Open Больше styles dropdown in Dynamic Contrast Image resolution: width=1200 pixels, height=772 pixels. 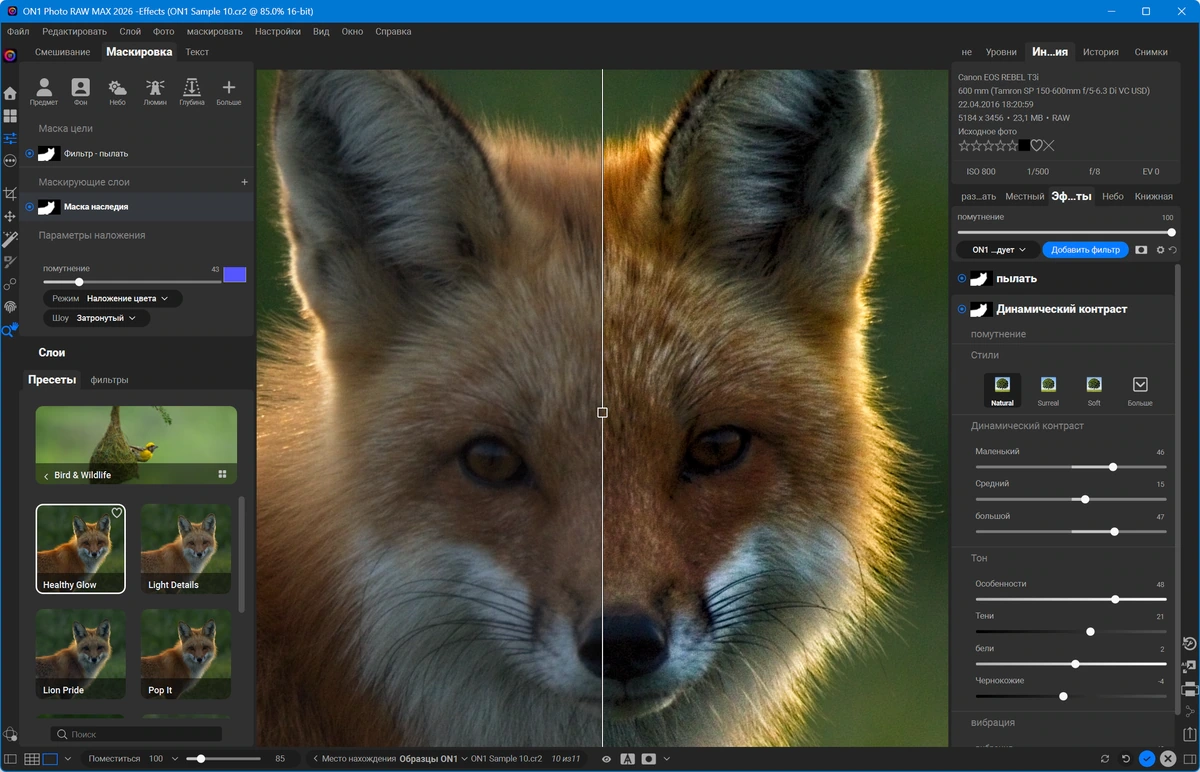(1140, 390)
